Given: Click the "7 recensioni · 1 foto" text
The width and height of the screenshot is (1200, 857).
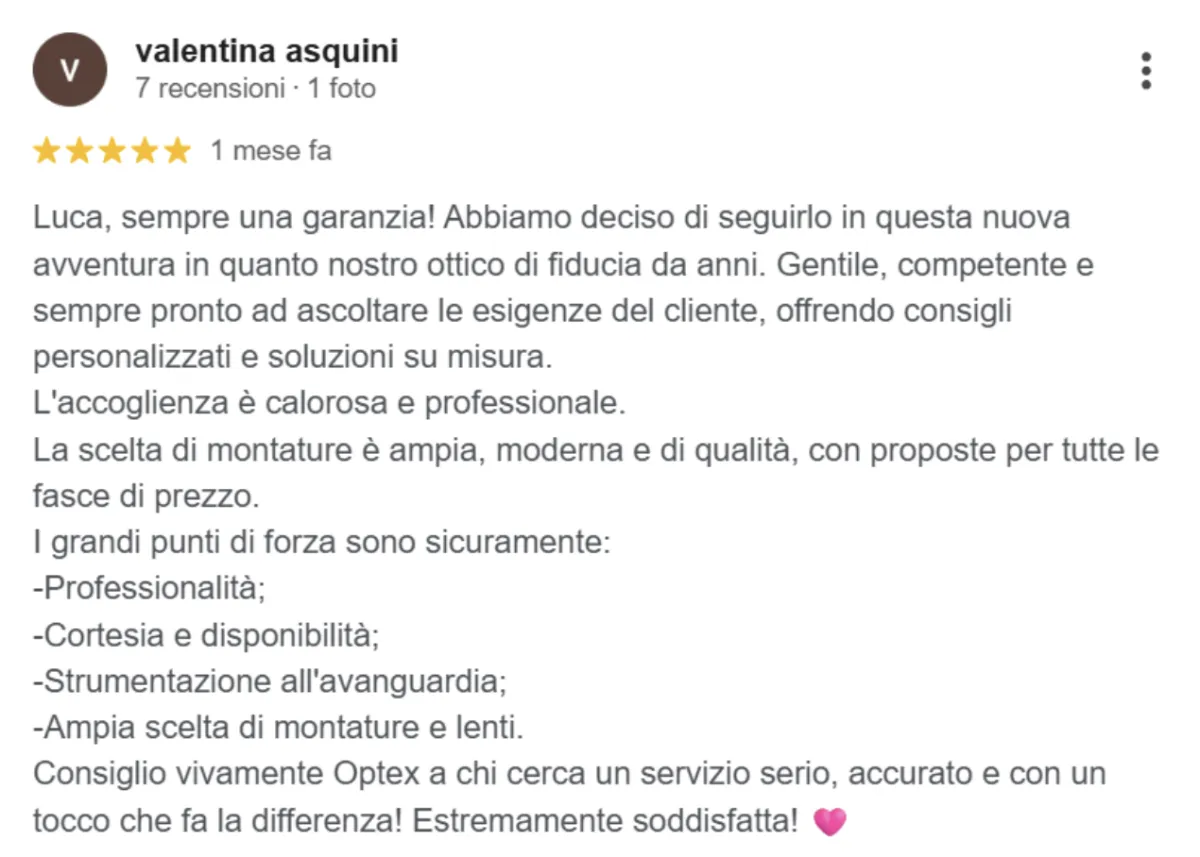Looking at the screenshot, I should pyautogui.click(x=255, y=88).
